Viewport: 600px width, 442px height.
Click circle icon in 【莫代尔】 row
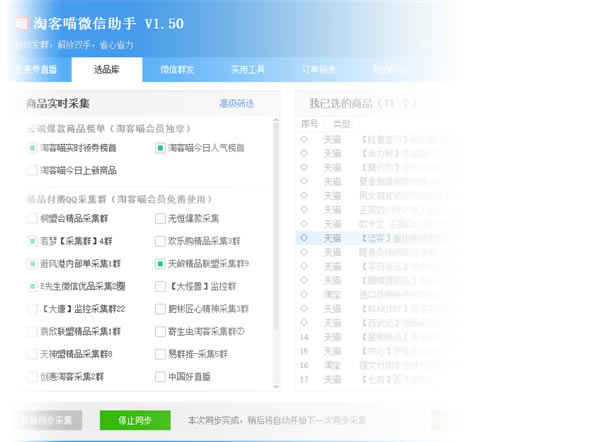coord(304,167)
